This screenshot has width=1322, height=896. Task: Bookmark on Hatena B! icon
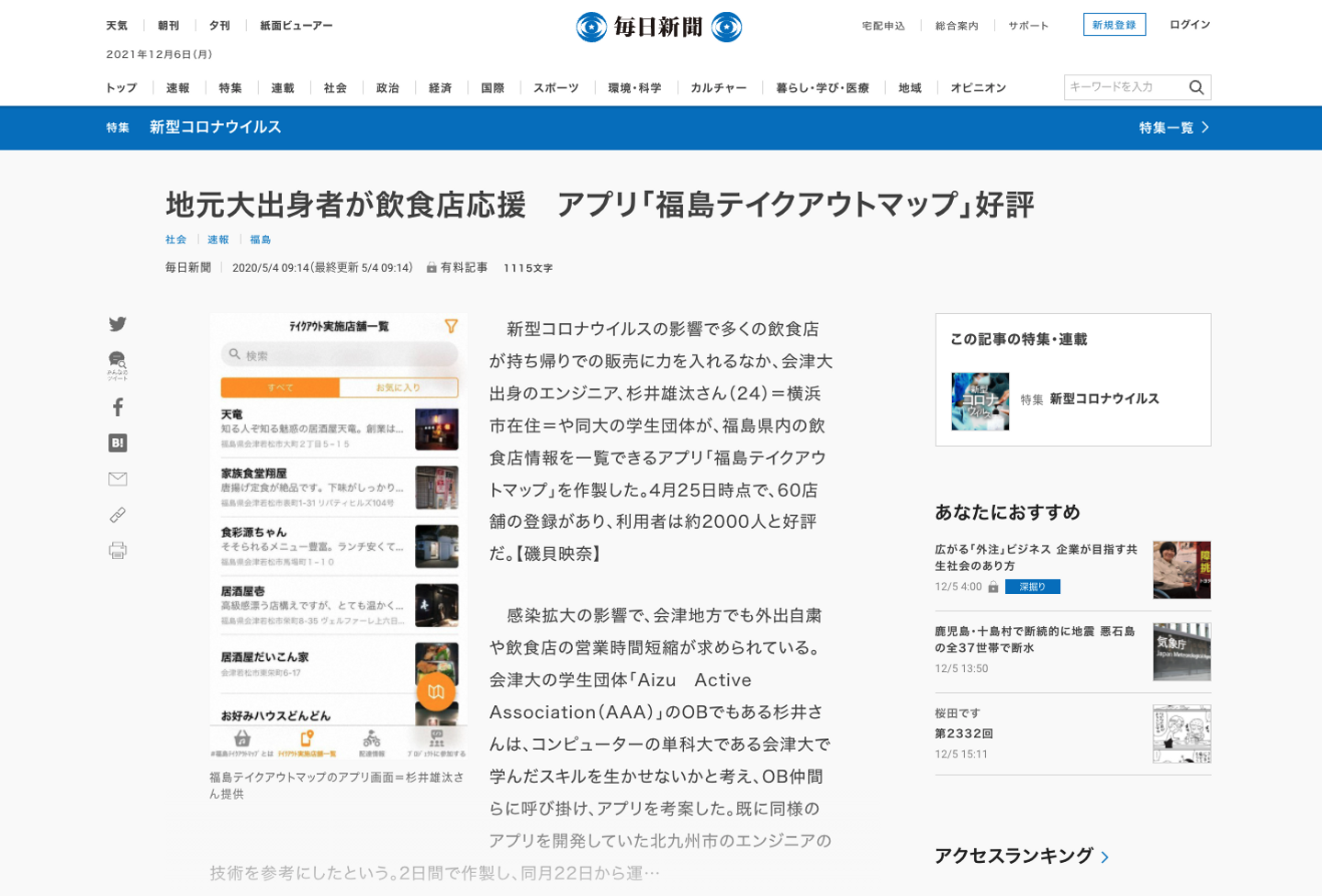[118, 442]
